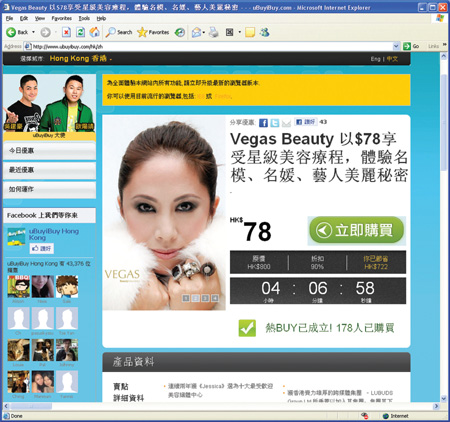Click the page icon in address bar

click(x=28, y=46)
